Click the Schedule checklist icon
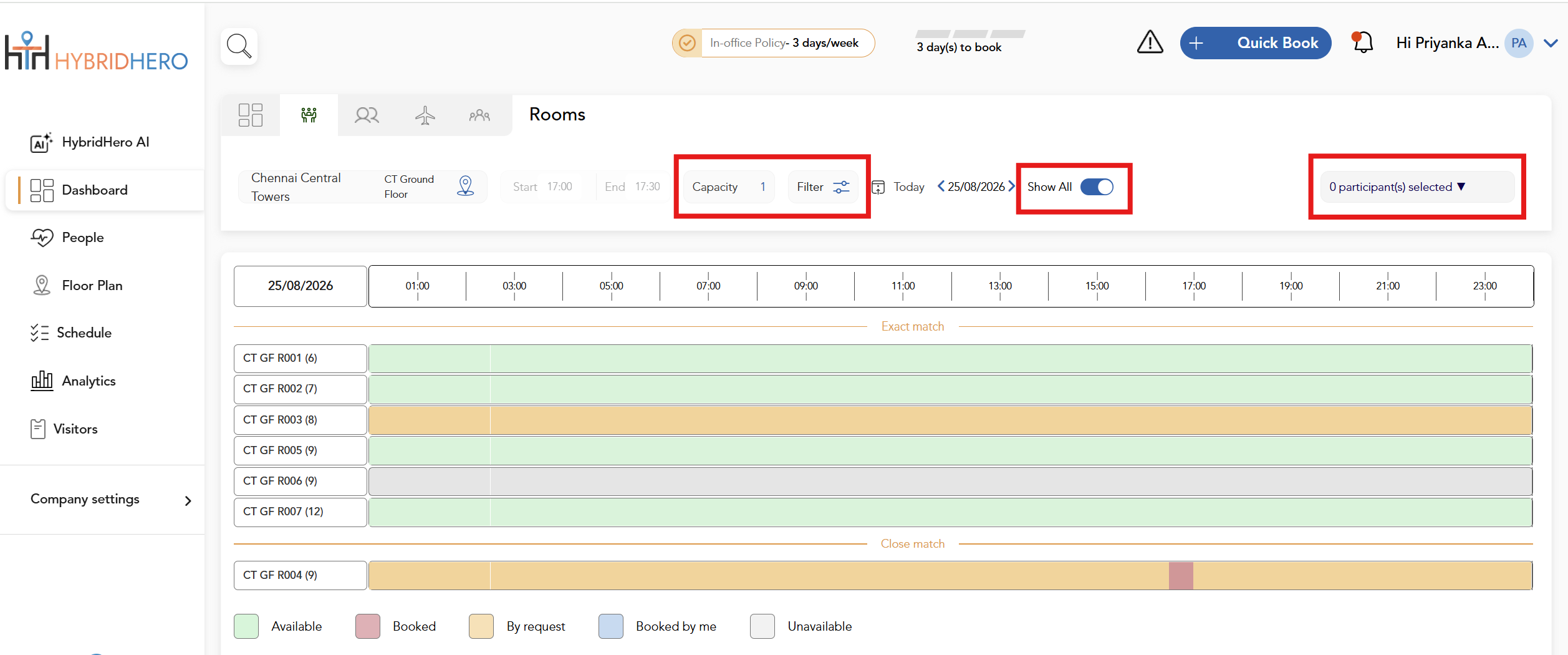The height and width of the screenshot is (655, 1568). point(39,332)
